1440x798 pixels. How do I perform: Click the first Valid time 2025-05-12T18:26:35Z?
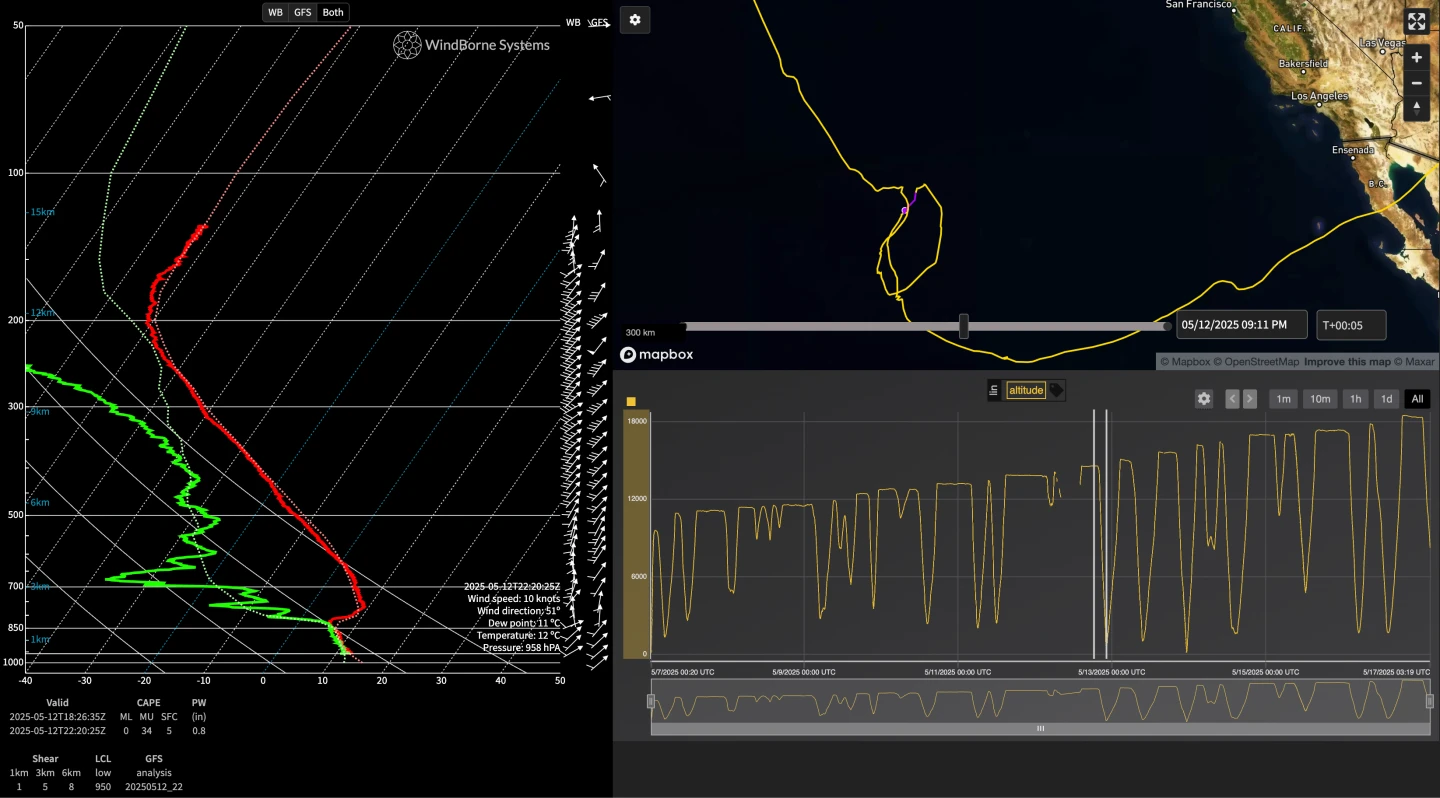coord(57,717)
